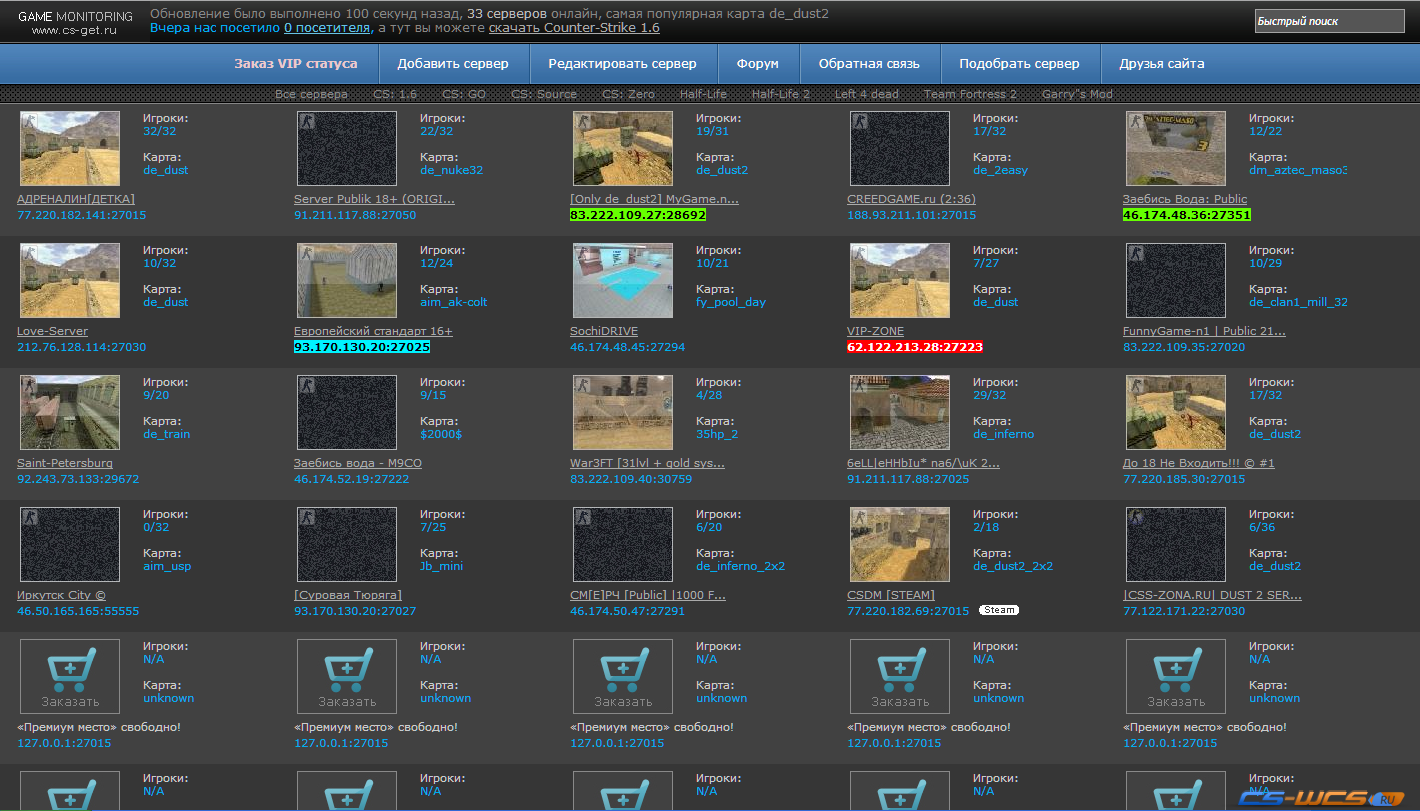Open the Форум menu item

758,63
